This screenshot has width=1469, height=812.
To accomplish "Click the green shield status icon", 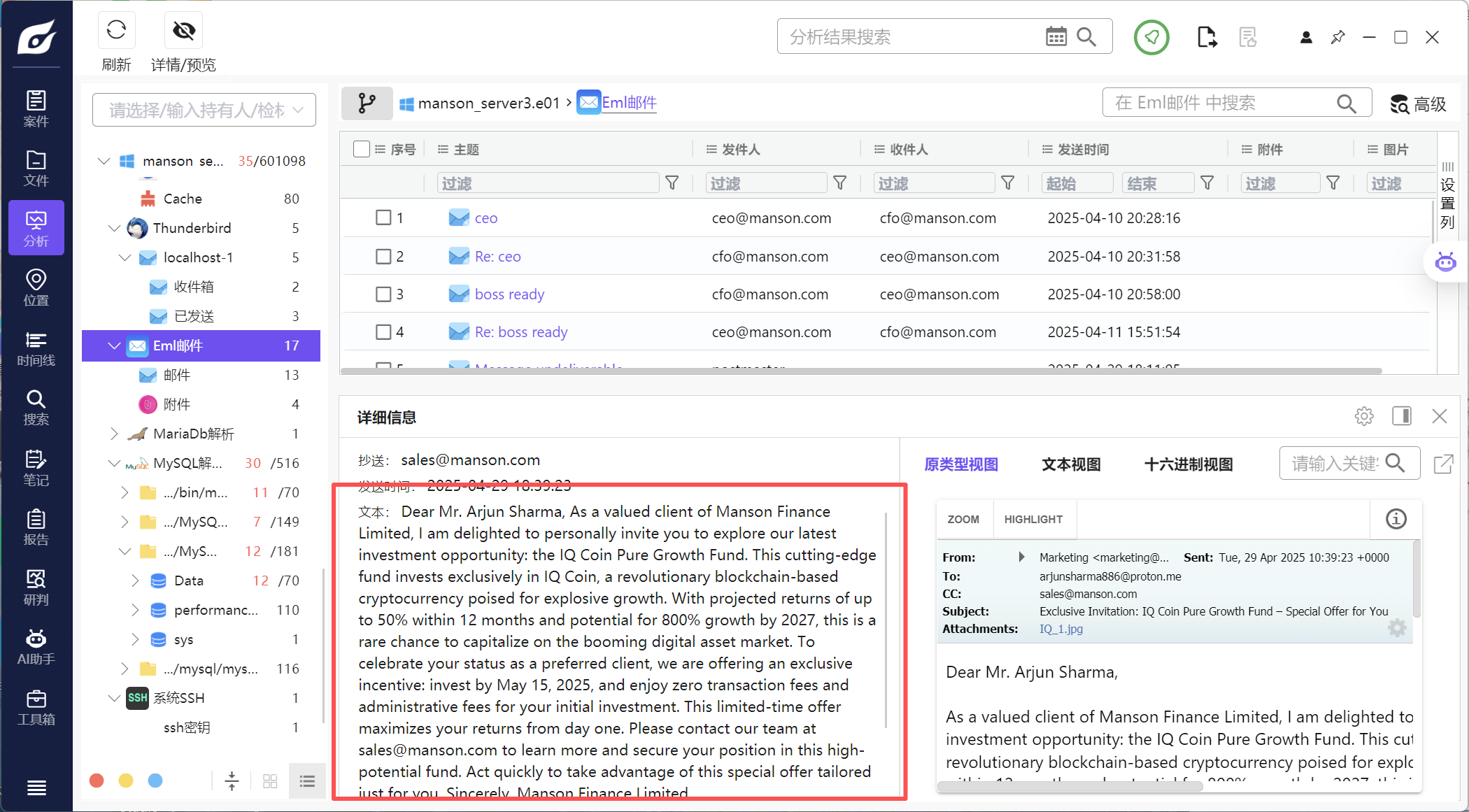I will click(x=1151, y=37).
